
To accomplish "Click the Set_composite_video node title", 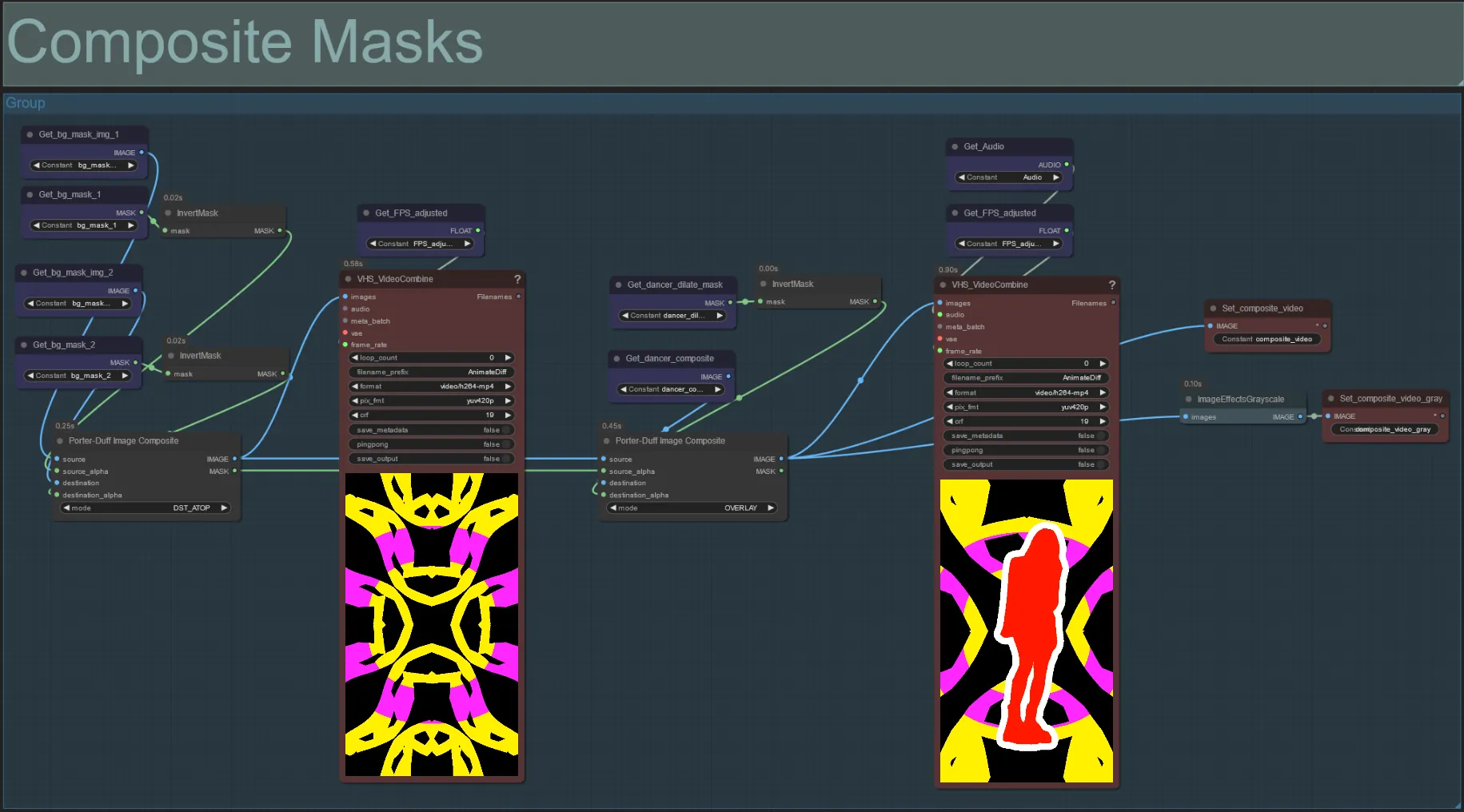I will [1263, 308].
